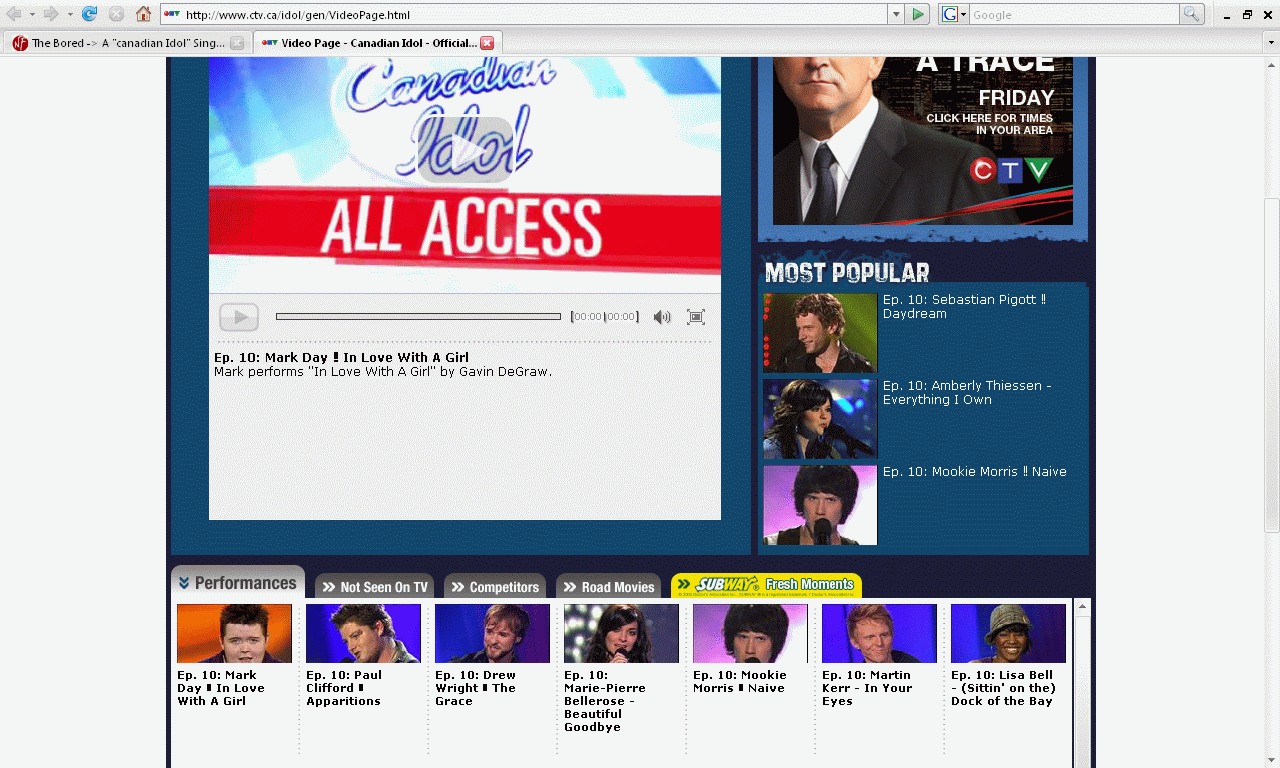This screenshot has height=768, width=1280.
Task: Click the Most Popular heading
Action: coord(847,272)
